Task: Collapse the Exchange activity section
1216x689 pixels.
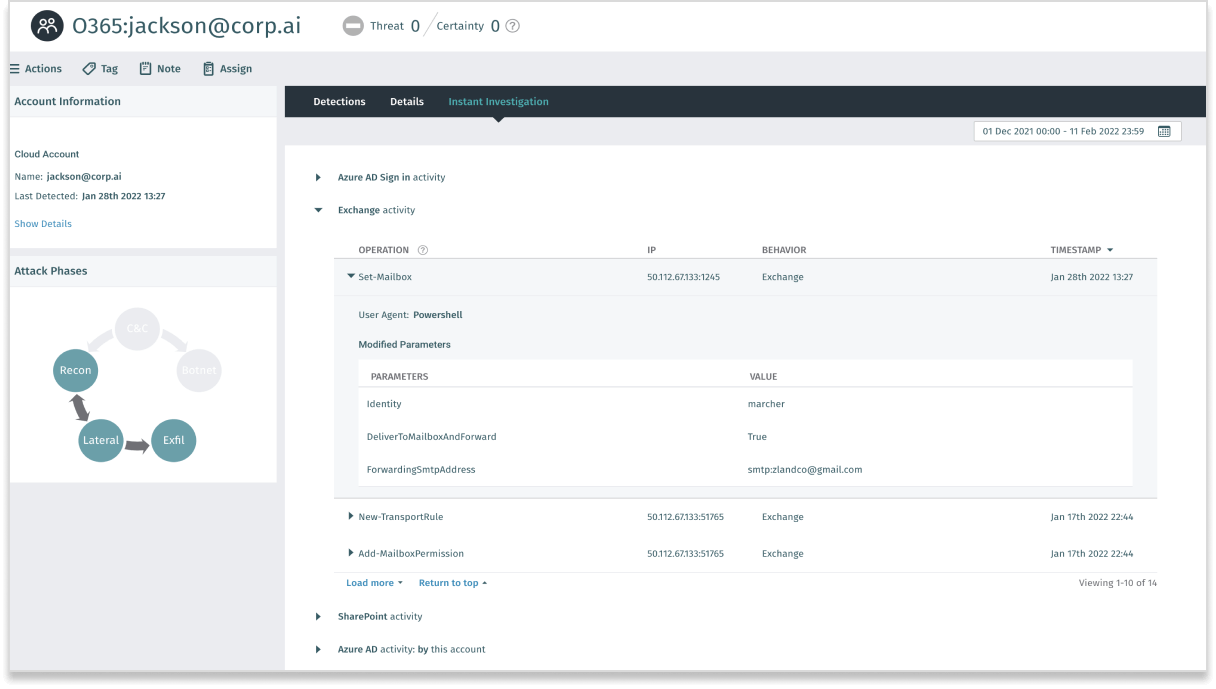Action: (x=318, y=210)
